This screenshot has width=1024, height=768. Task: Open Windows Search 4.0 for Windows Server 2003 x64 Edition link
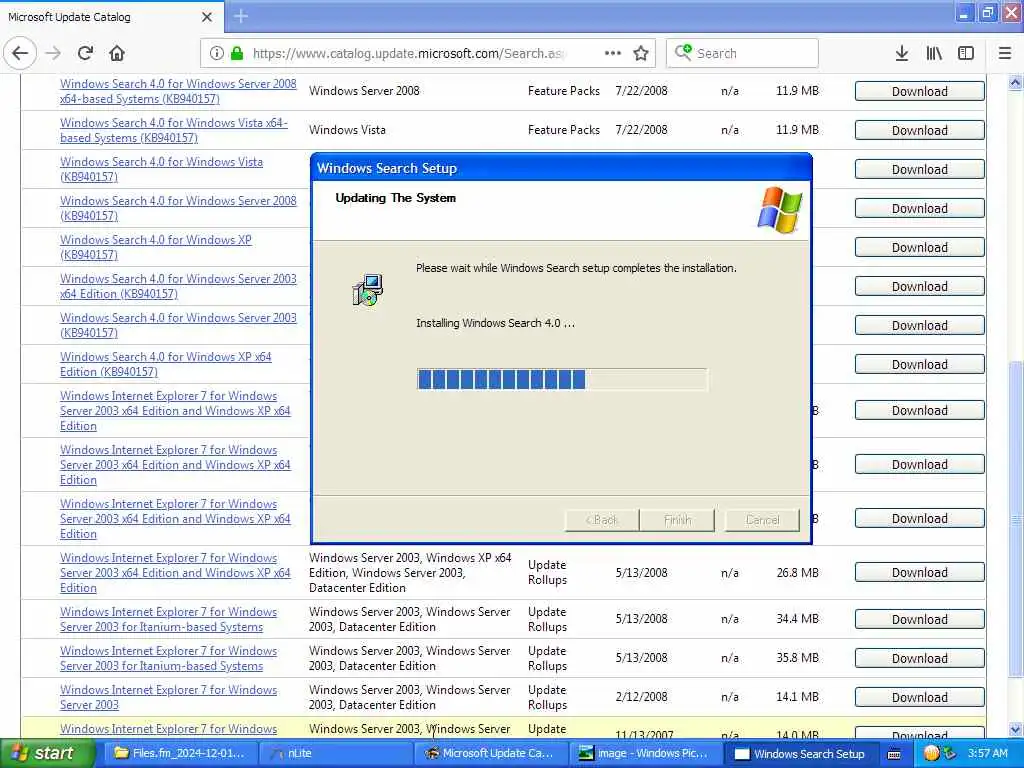point(178,286)
